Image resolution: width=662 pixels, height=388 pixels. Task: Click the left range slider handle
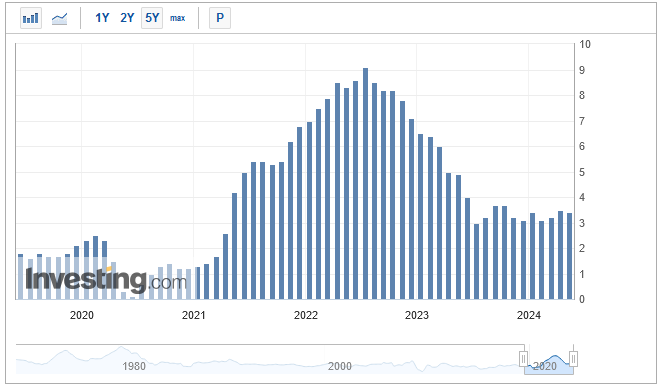[x=524, y=359]
